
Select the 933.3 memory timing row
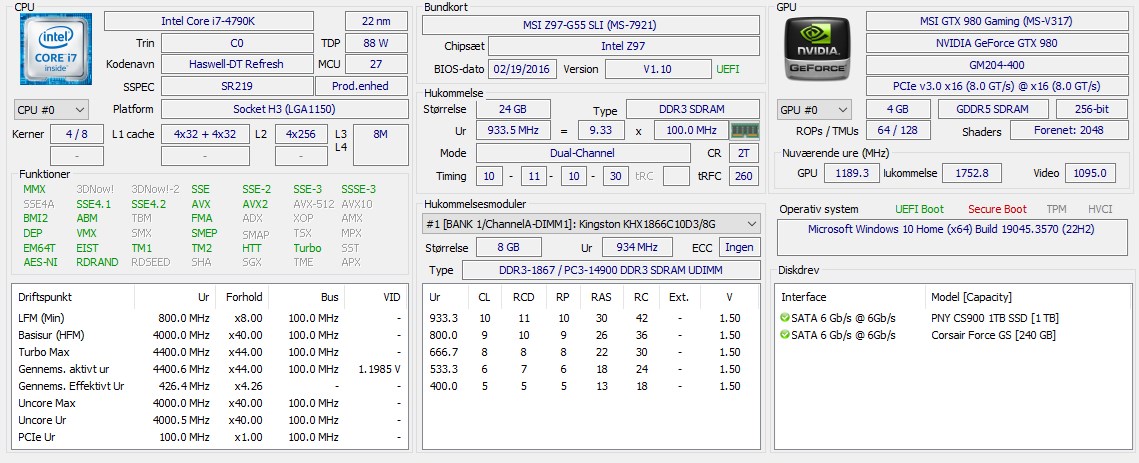tap(590, 318)
